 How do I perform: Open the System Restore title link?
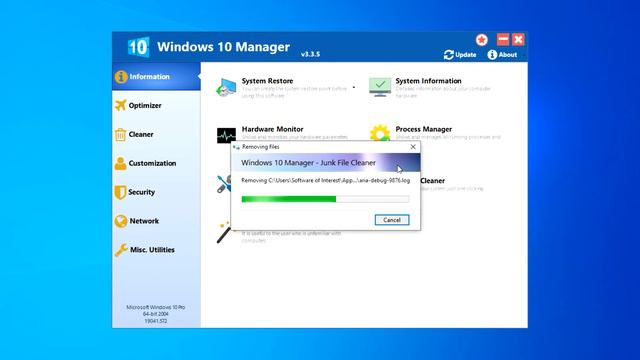pos(267,81)
